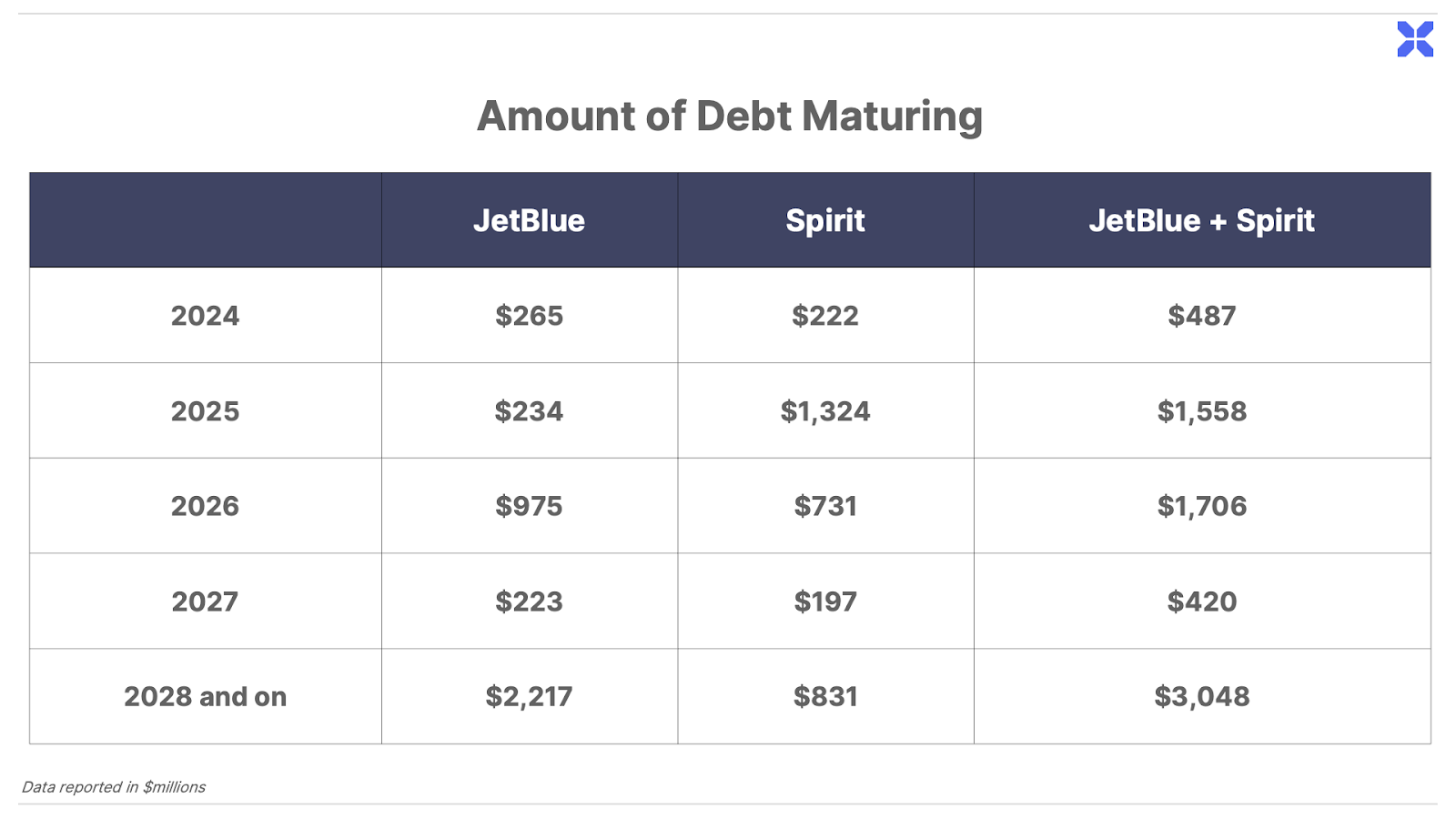This screenshot has height=819, width=1456.
Task: Select the Spirit column header
Action: [x=825, y=220]
